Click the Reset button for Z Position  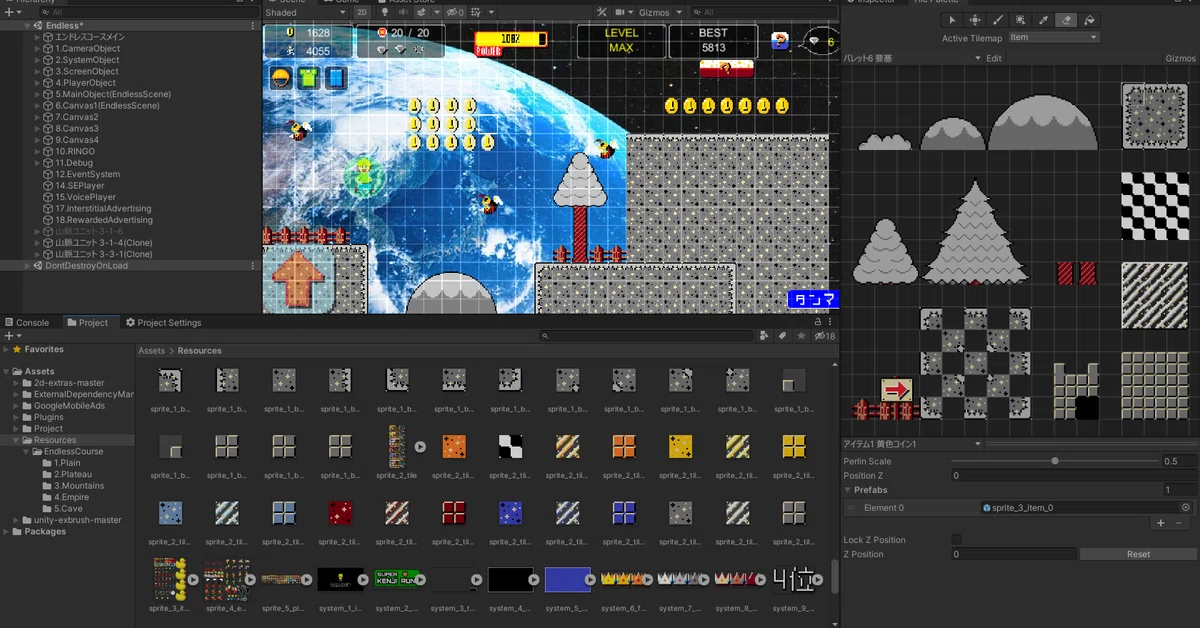click(1138, 554)
